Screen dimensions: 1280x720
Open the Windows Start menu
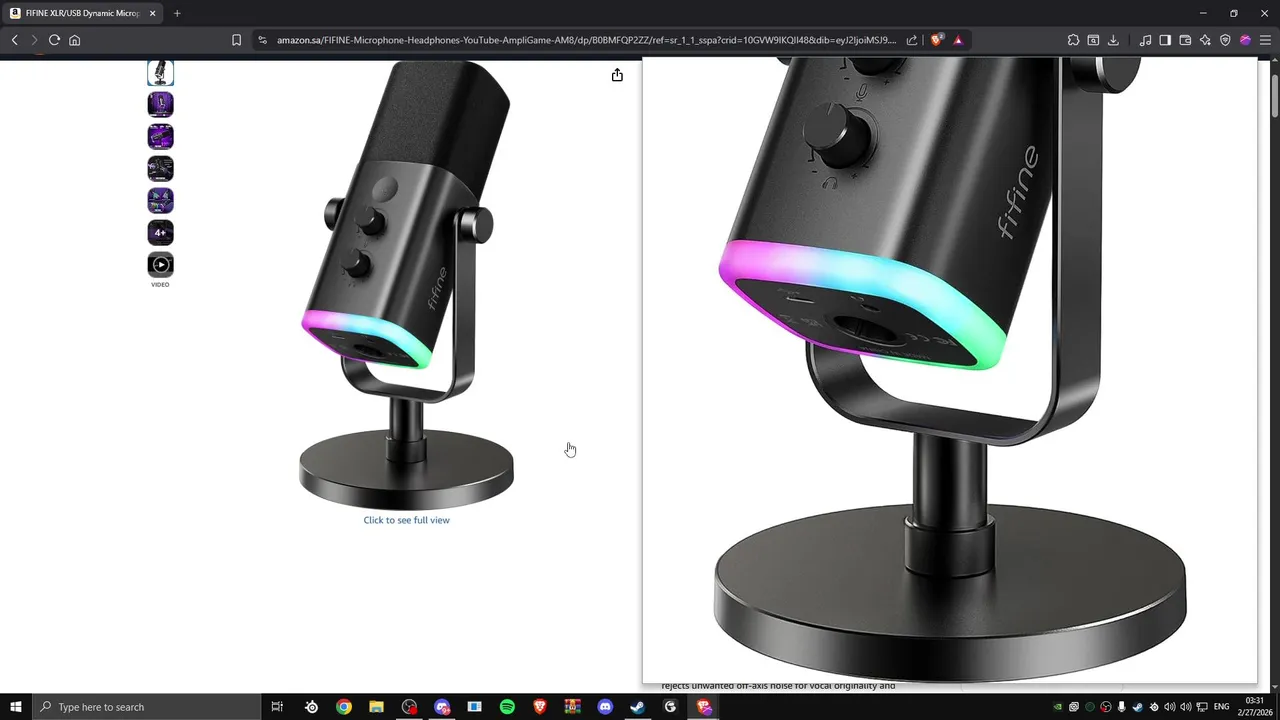click(x=16, y=707)
